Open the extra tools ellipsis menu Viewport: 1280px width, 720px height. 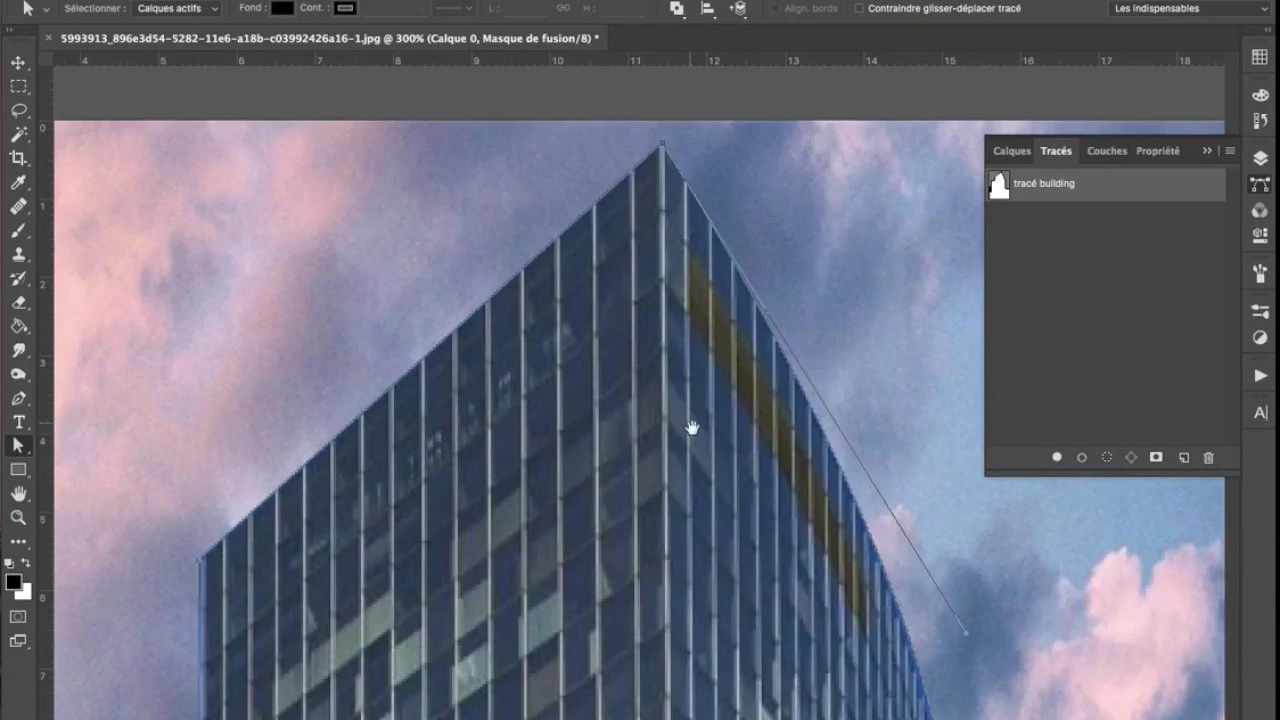point(18,542)
